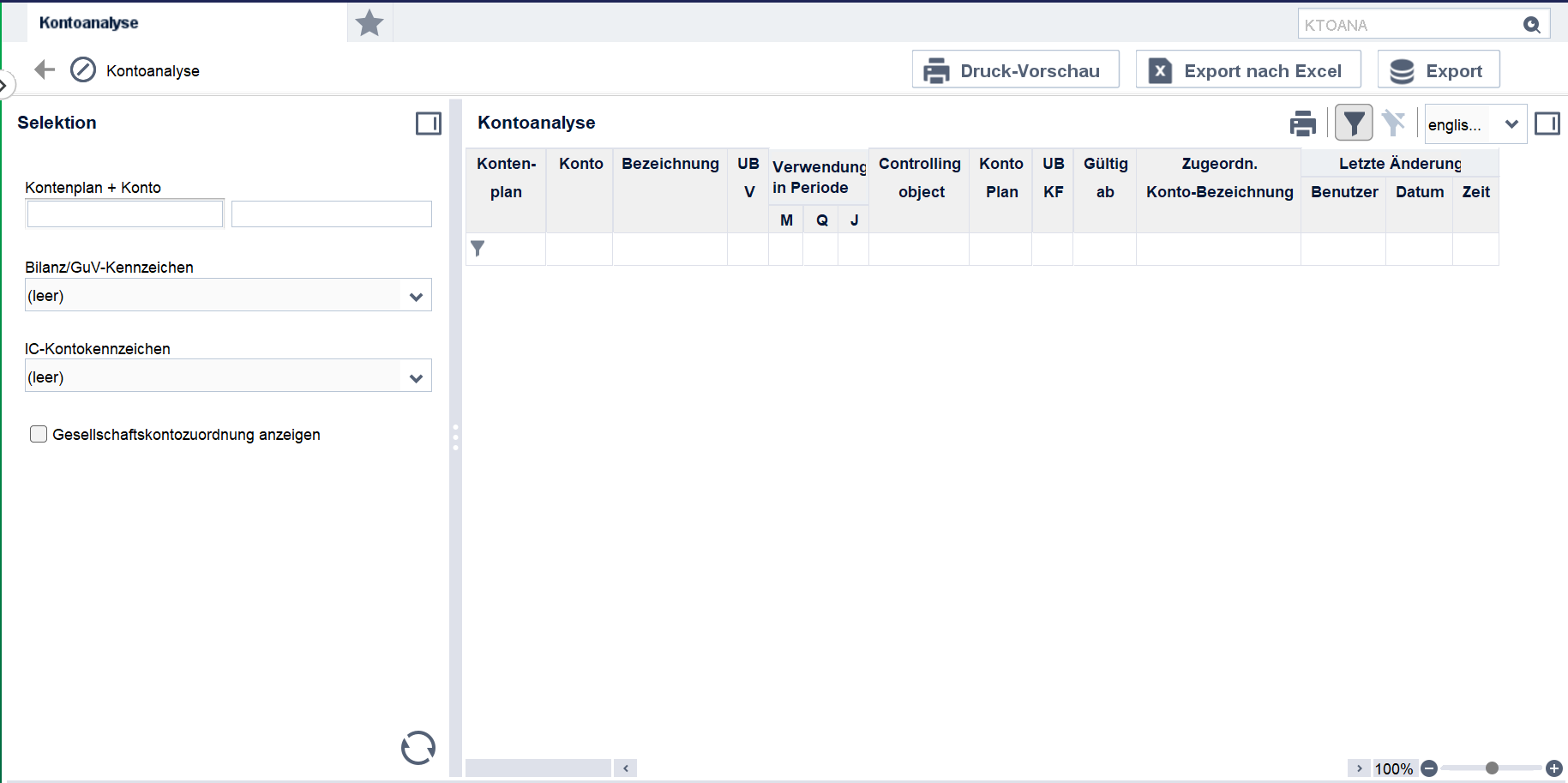Click the Kontenplan input field
The image size is (1568, 783).
point(125,214)
